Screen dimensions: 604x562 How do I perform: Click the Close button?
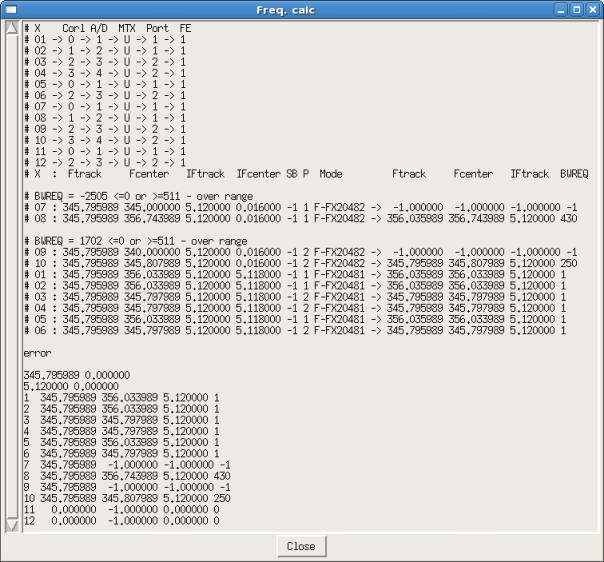point(302,546)
